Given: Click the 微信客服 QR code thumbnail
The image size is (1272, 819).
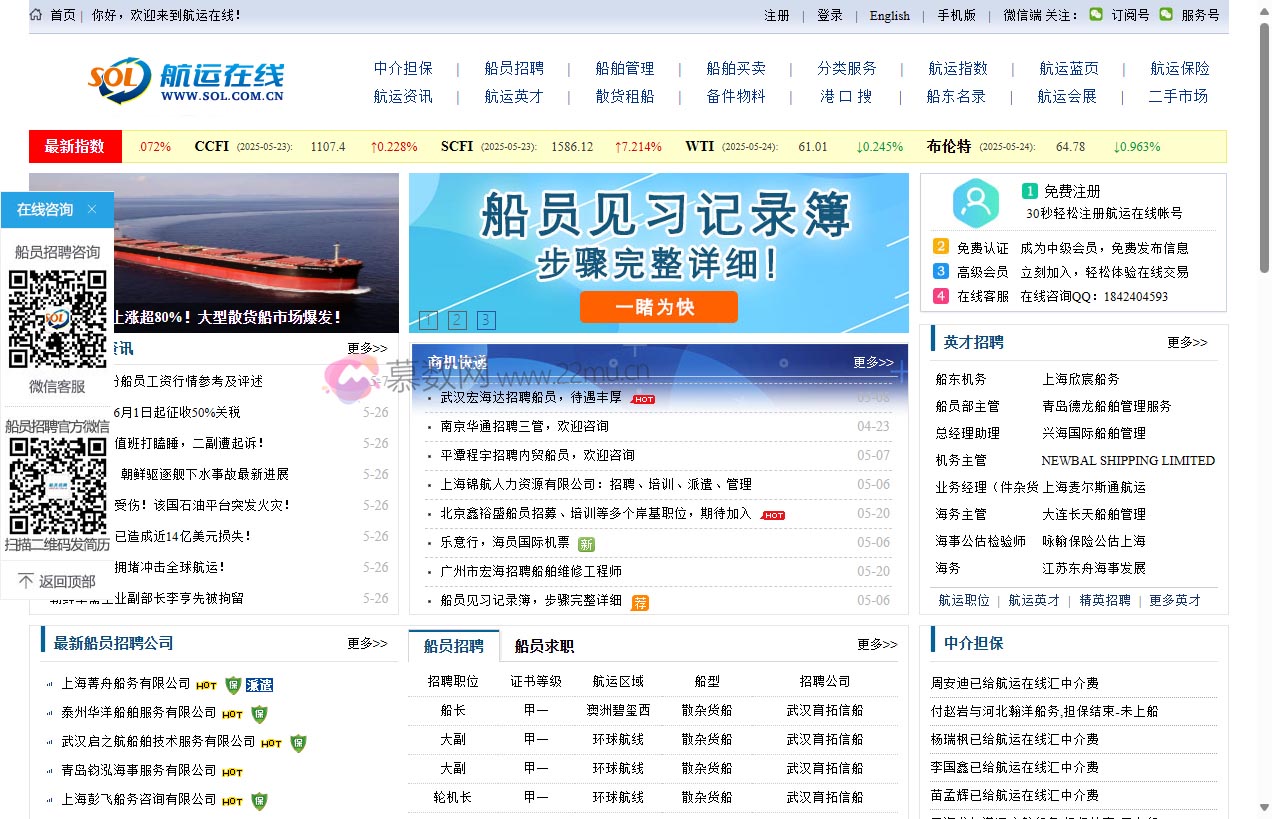Looking at the screenshot, I should 57,318.
